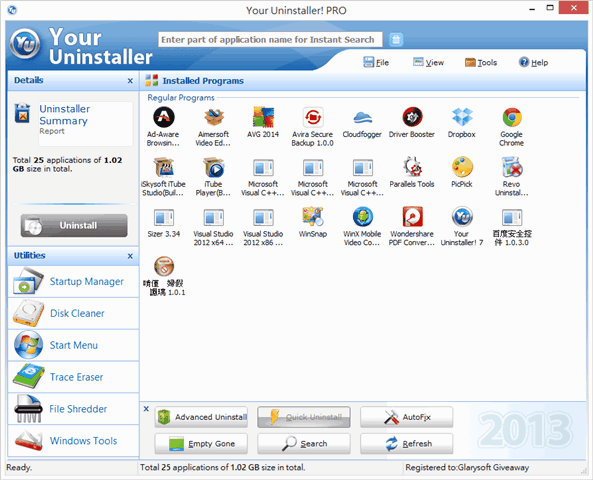Focus the Instant Search input field
Image resolution: width=593 pixels, height=480 pixels.
(270, 39)
